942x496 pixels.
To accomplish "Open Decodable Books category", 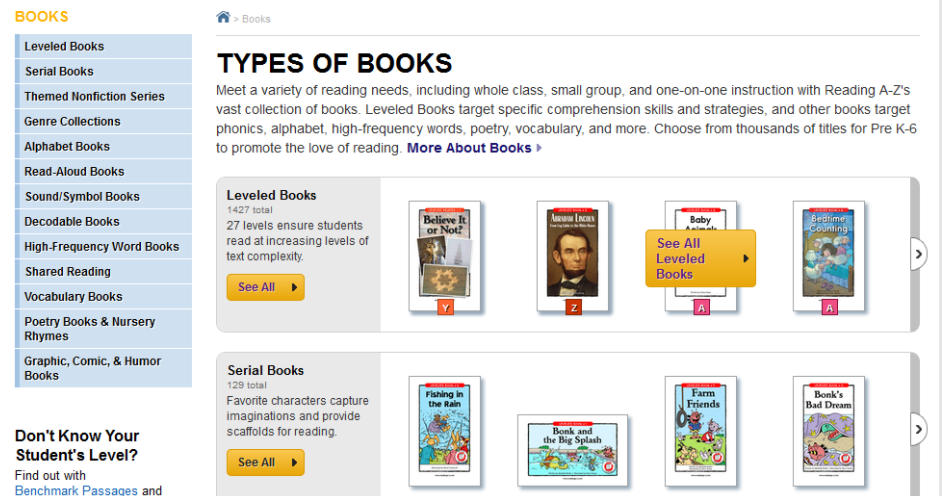I will 72,222.
